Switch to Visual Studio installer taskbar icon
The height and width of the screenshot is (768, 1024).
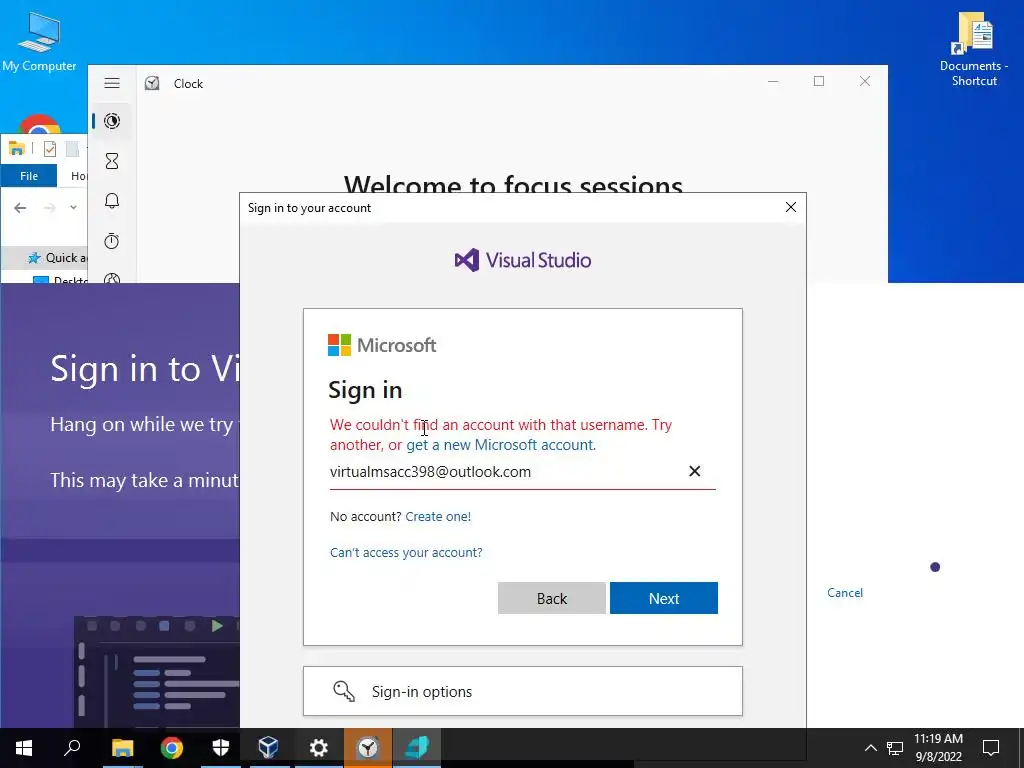pos(417,748)
